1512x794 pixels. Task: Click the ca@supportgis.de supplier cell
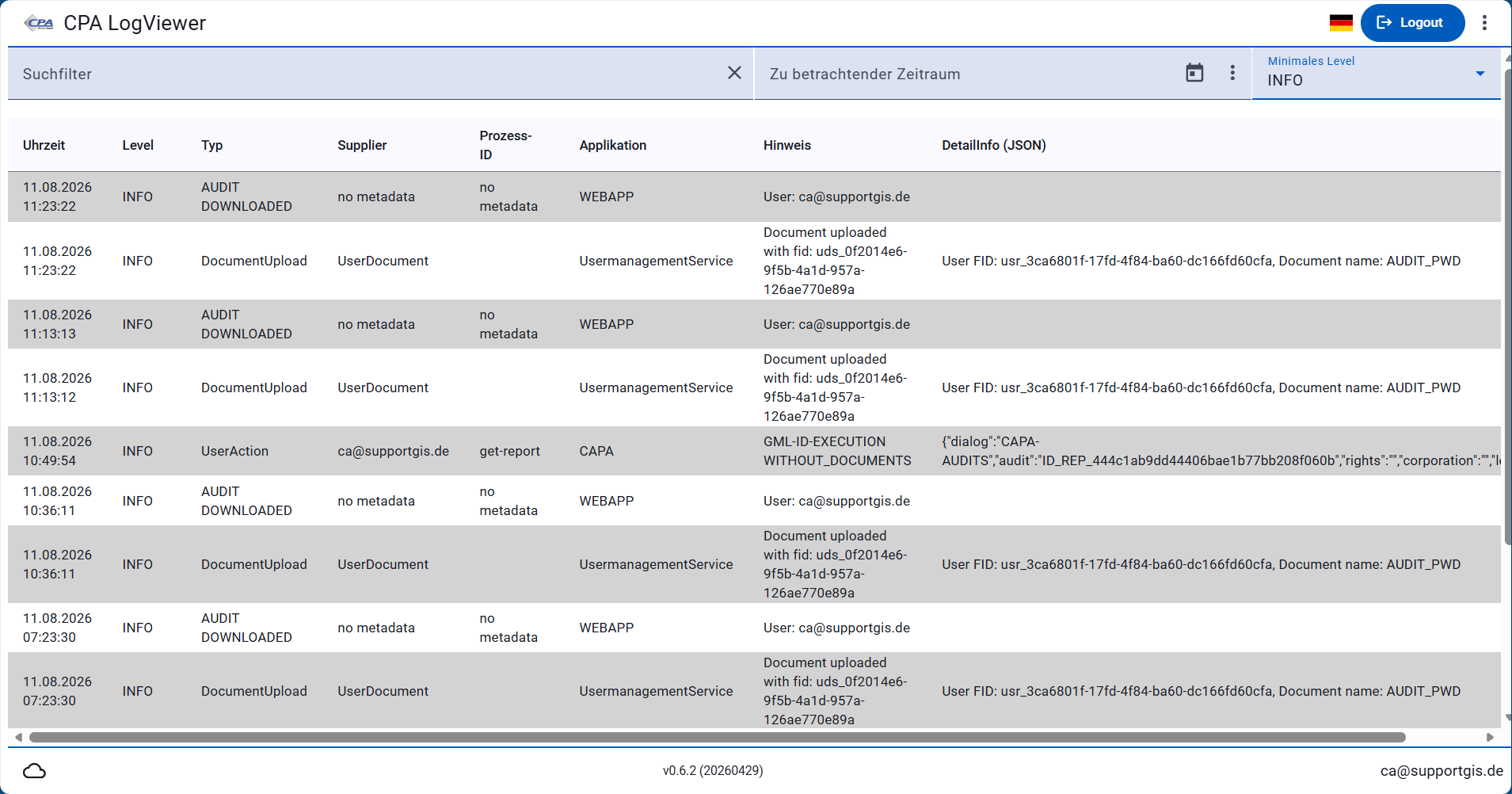coord(393,451)
